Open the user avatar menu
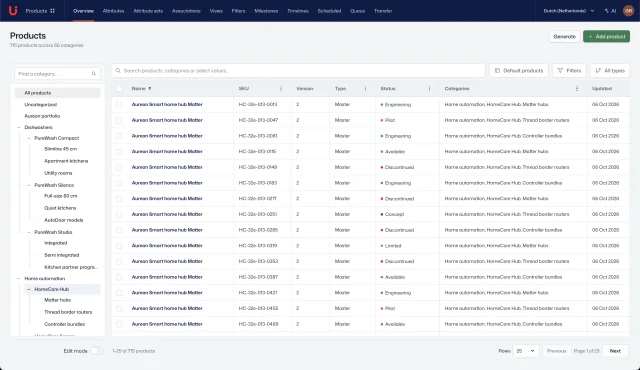Viewport: 640px width, 370px height. pyautogui.click(x=628, y=11)
